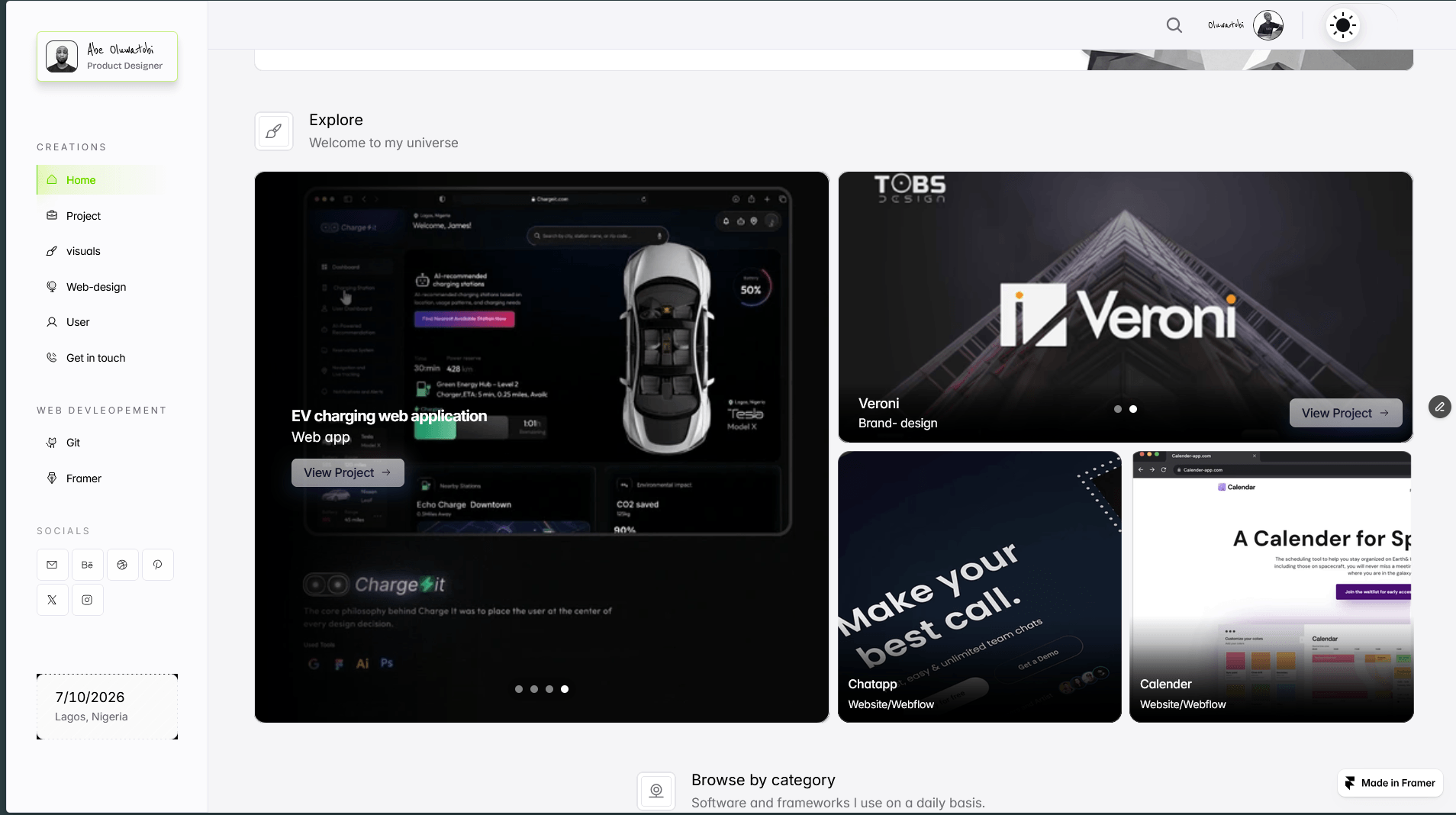
Task: Select the first slide dot on EV charging card
Action: click(519, 689)
